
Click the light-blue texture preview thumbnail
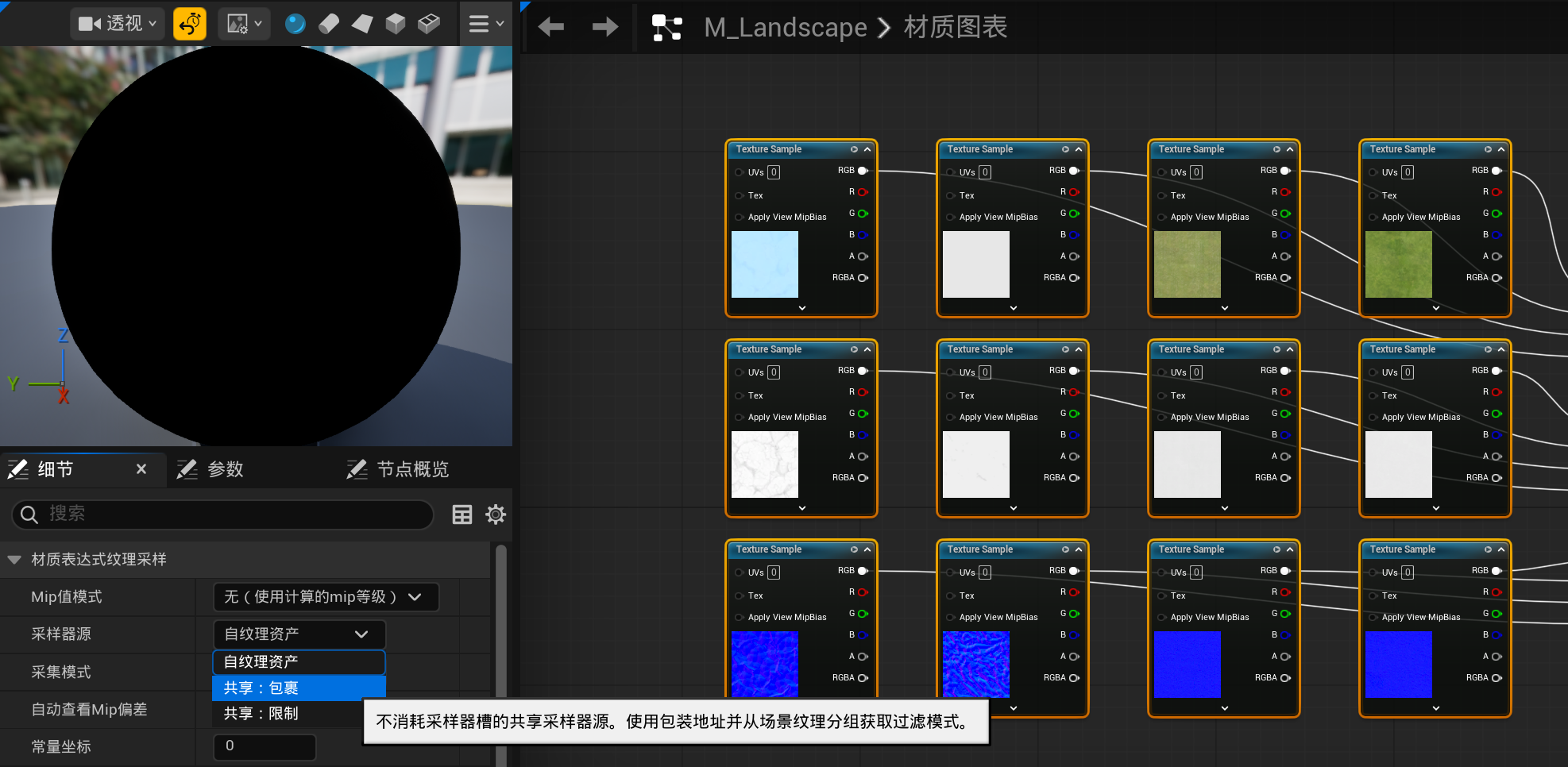click(x=764, y=264)
